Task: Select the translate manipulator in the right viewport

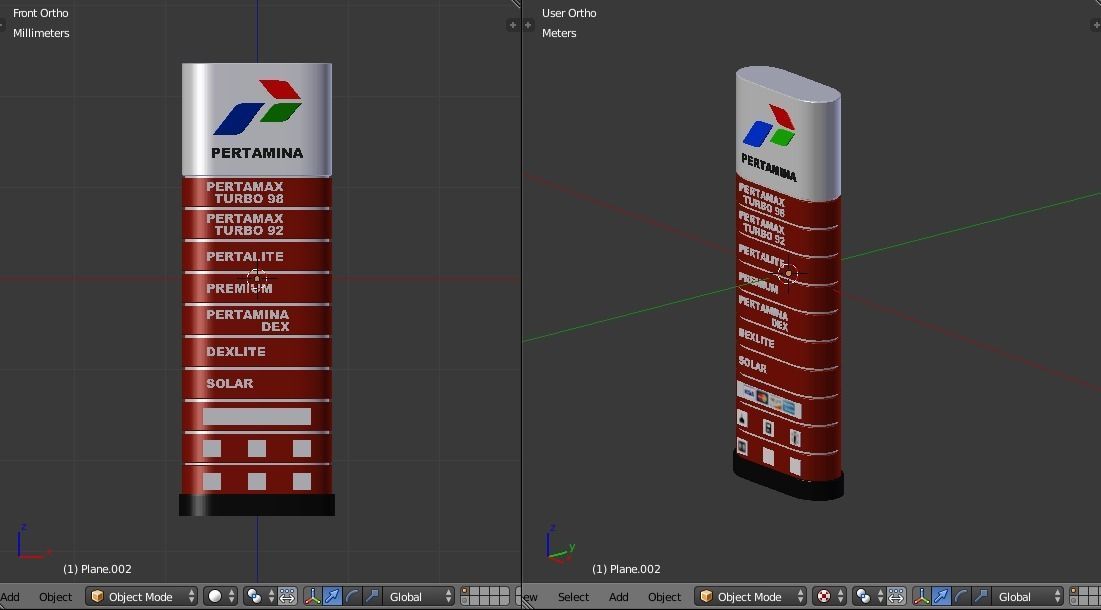Action: (x=941, y=596)
